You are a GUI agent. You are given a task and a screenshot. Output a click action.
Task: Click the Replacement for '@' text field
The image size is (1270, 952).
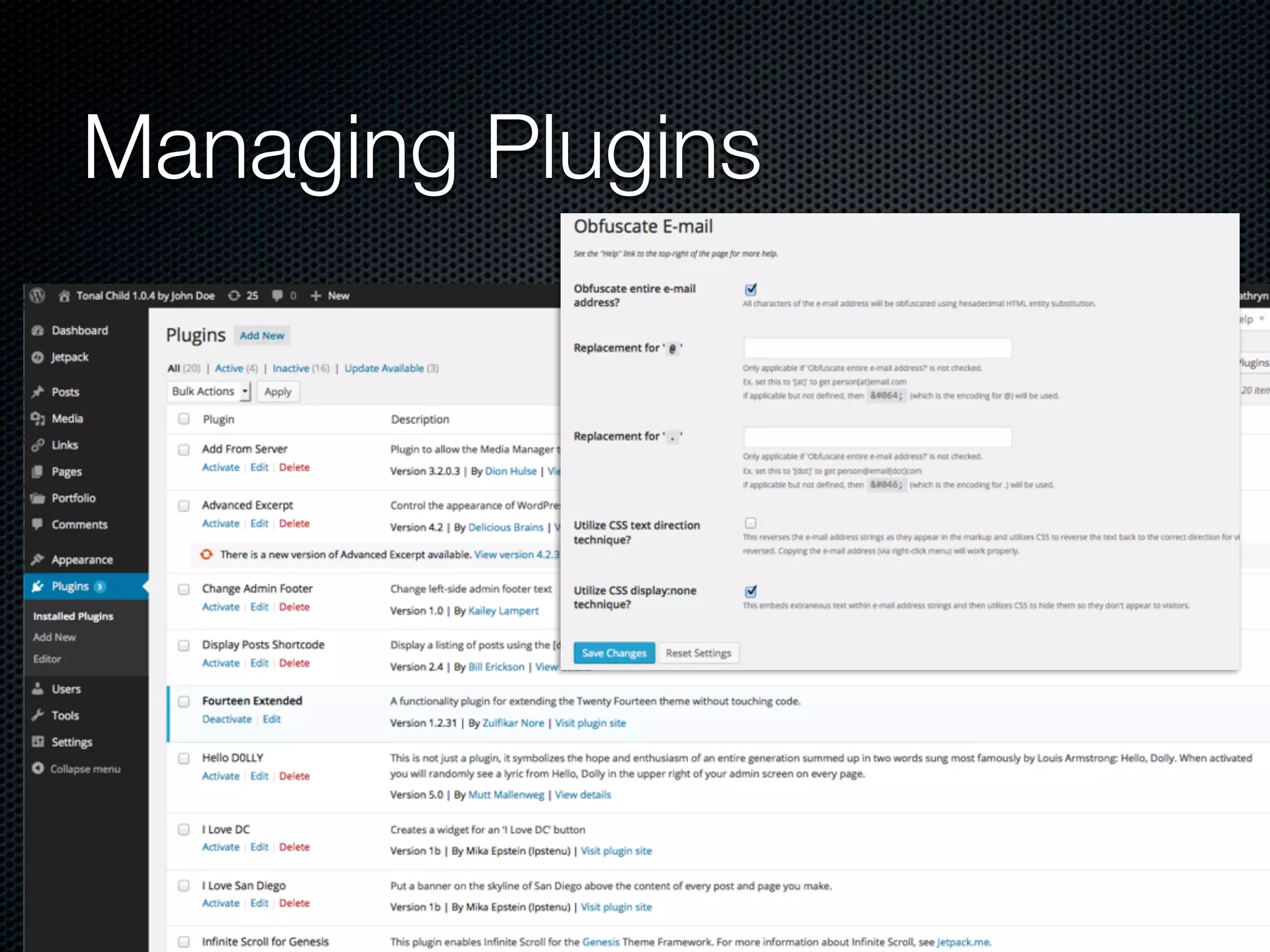877,348
